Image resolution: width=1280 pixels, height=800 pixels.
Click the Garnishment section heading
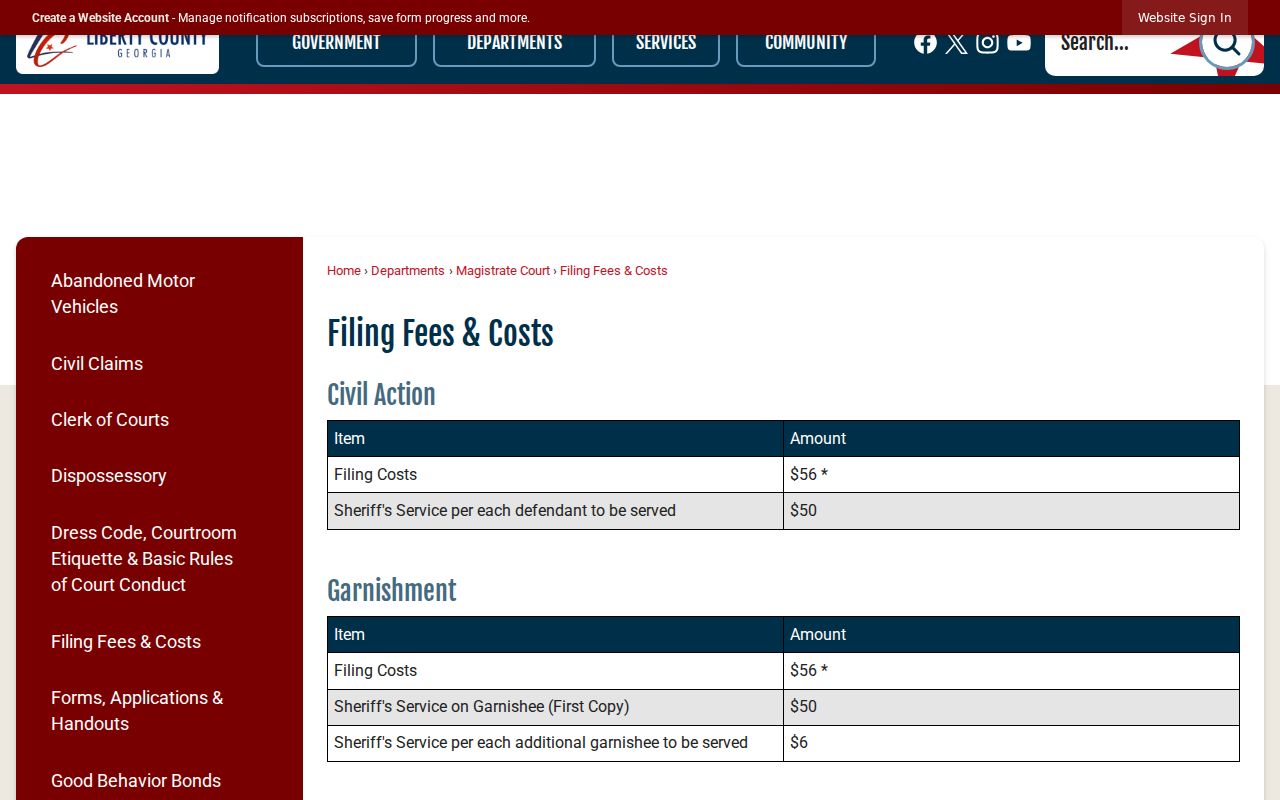click(392, 591)
